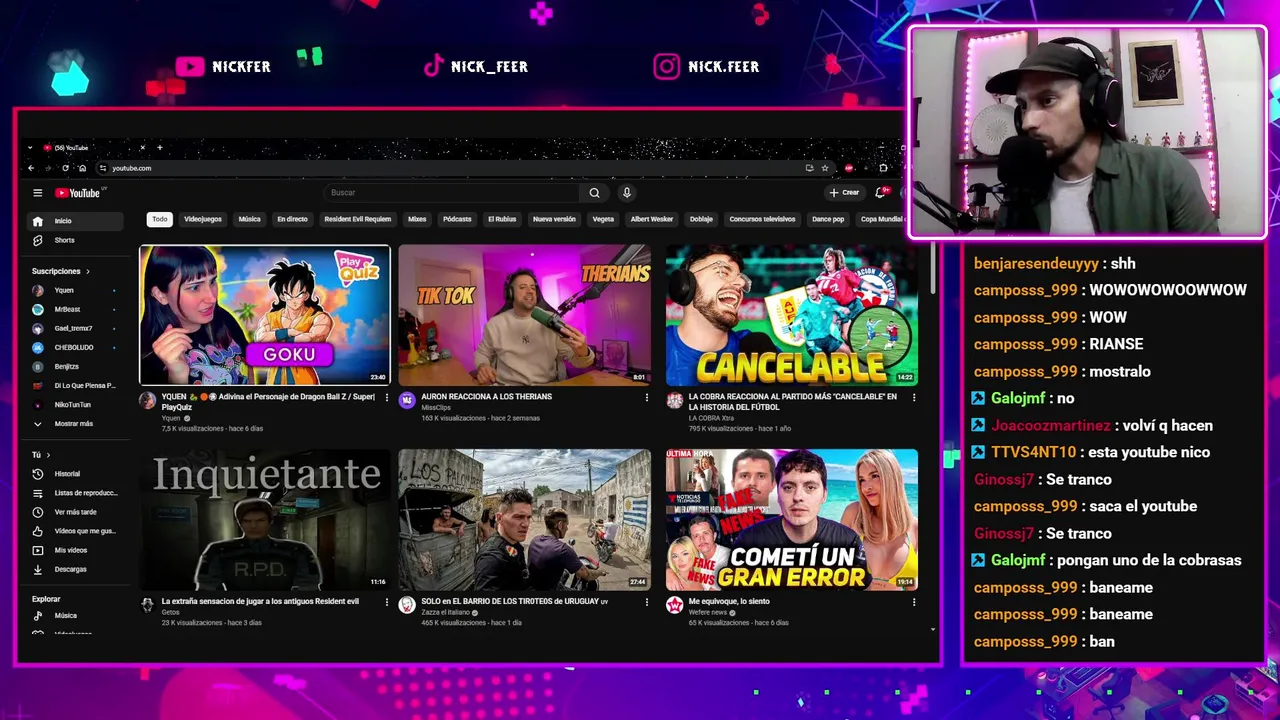Open the Inquietante Resident Evil thumbnail
The width and height of the screenshot is (1280, 720).
tap(265, 519)
